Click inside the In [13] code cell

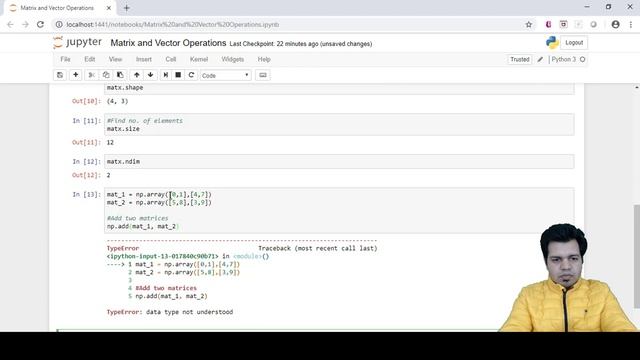(339, 210)
